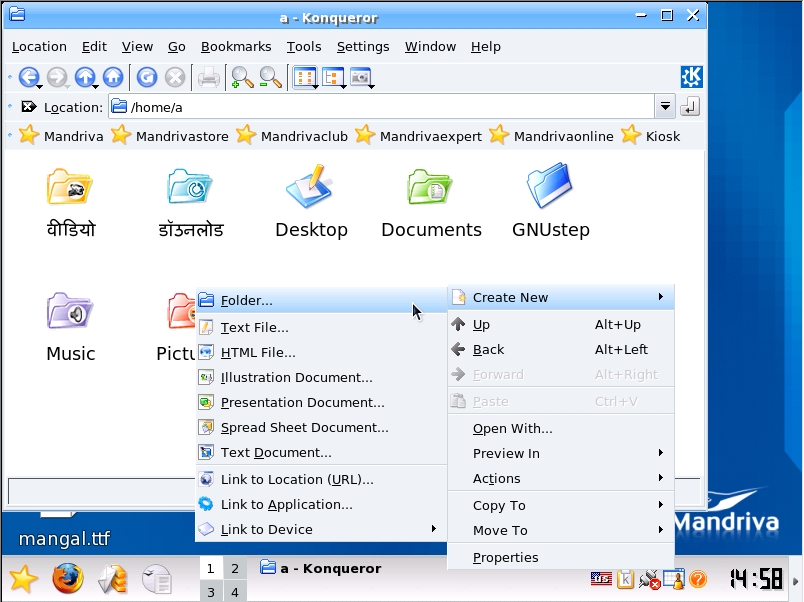804x602 pixels.
Task: Click the Up arrow toolbar icon
Action: (x=85, y=77)
